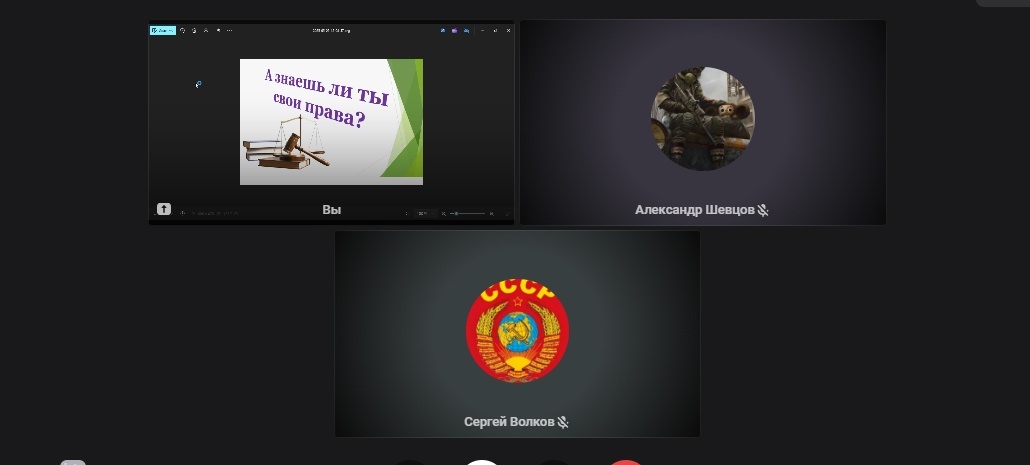Click the zoom-out icon left of the zoom slider
The image size is (1030, 465).
point(443,213)
